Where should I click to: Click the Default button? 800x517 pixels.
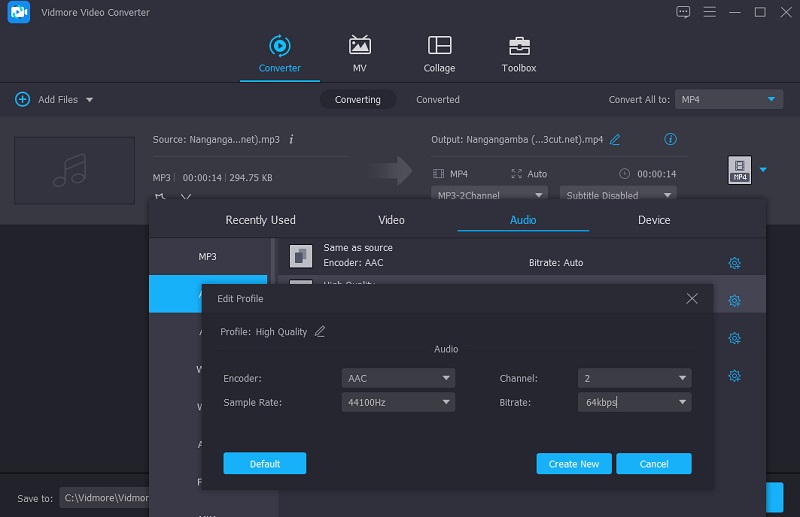(x=264, y=464)
